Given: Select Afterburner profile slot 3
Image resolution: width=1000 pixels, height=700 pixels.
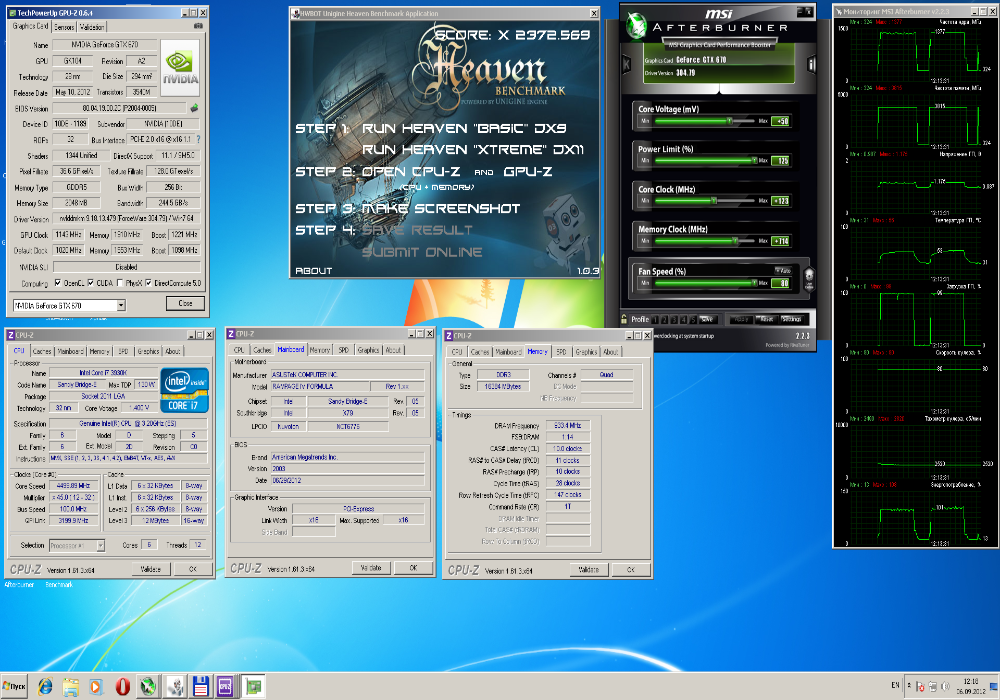Looking at the screenshot, I should [673, 319].
